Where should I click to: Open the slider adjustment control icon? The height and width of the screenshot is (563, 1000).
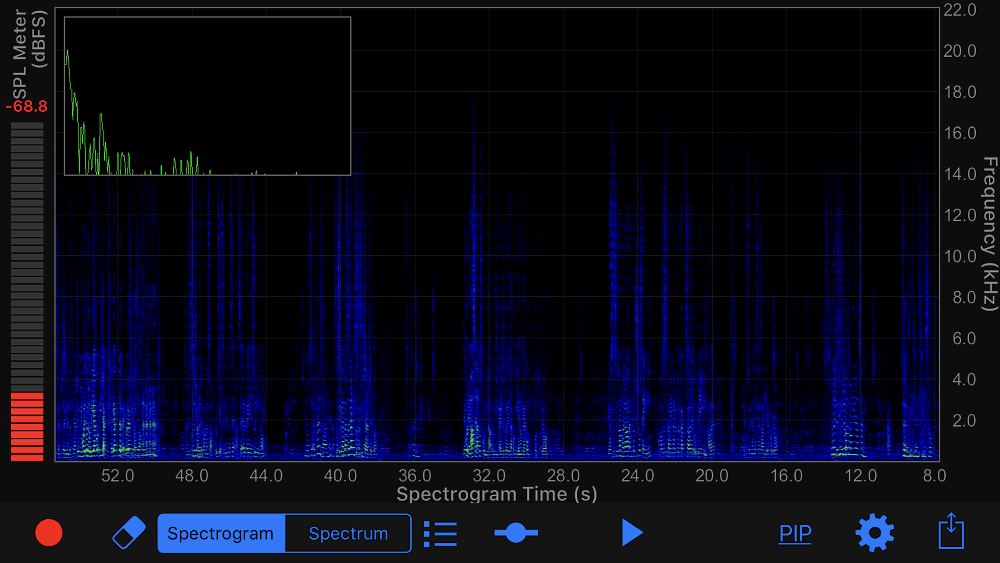[516, 532]
